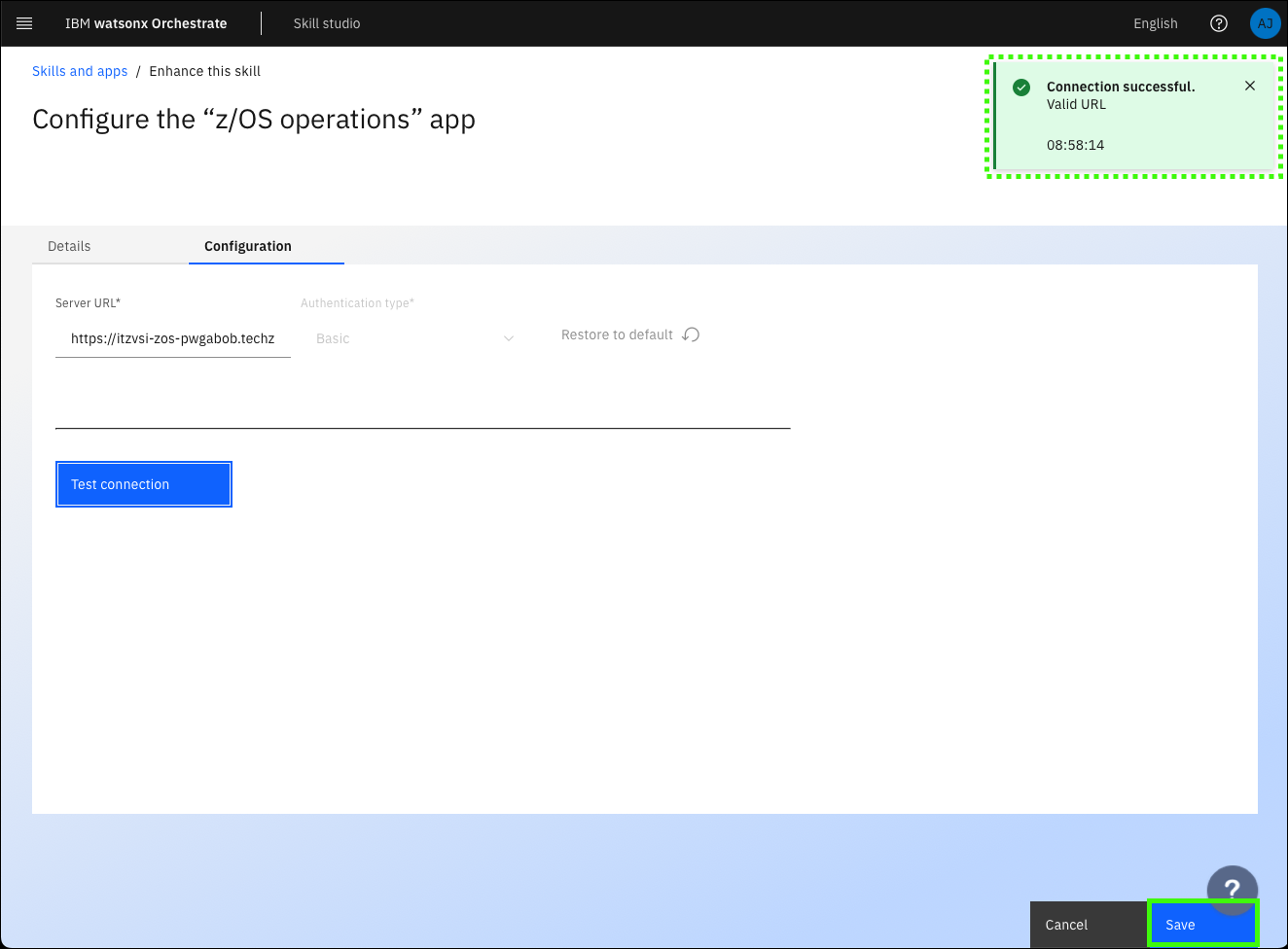Image resolution: width=1288 pixels, height=949 pixels.
Task: Select the Configuration tab
Action: pos(248,246)
